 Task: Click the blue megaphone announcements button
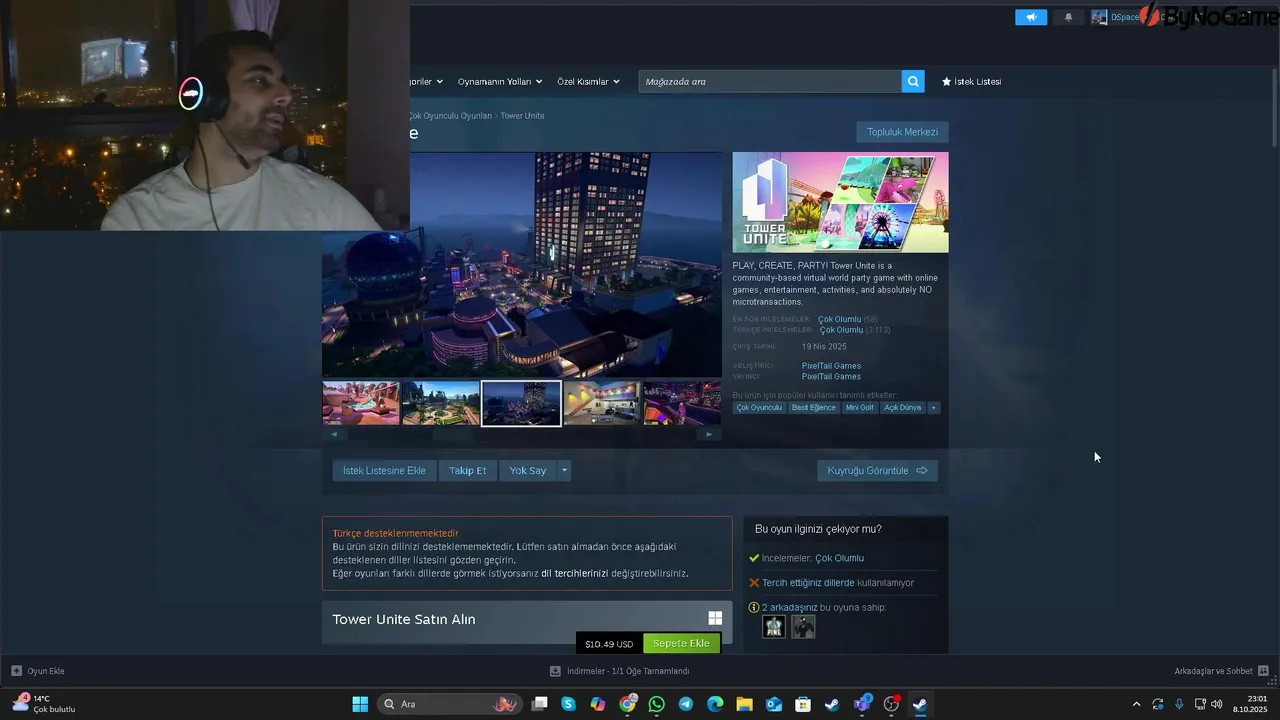point(1031,17)
